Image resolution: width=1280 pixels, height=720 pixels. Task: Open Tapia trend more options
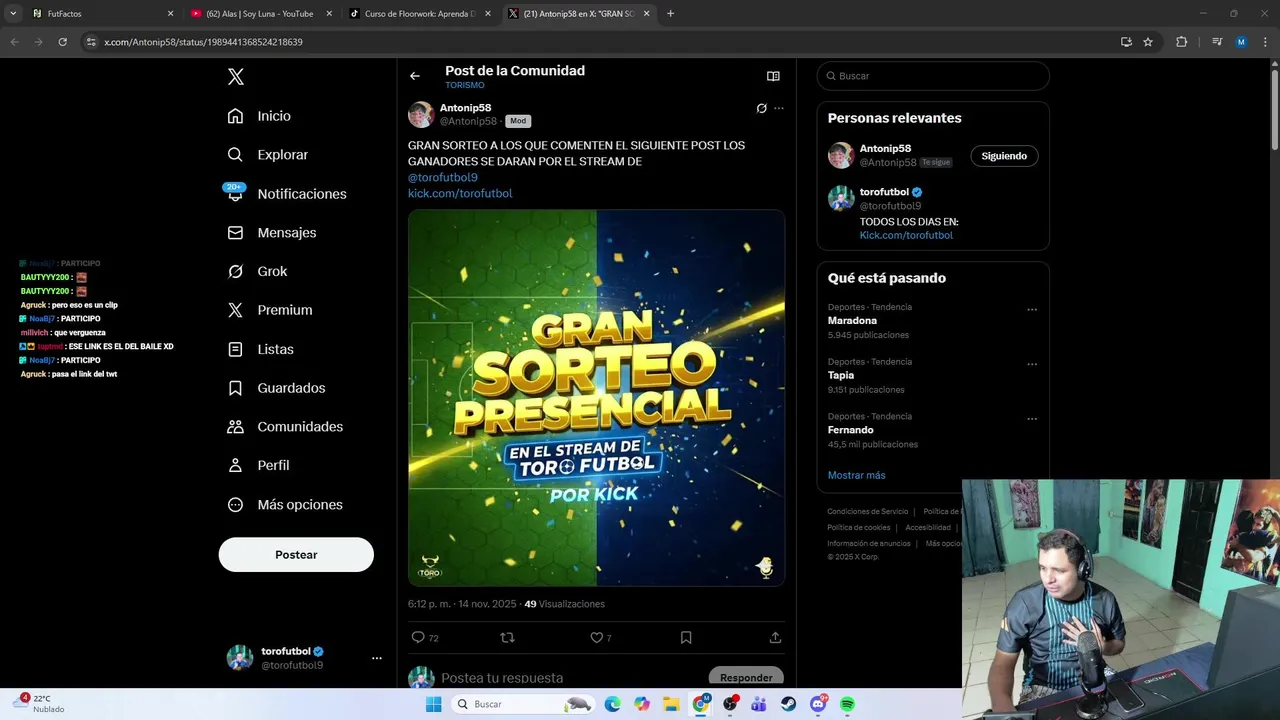tap(1032, 364)
